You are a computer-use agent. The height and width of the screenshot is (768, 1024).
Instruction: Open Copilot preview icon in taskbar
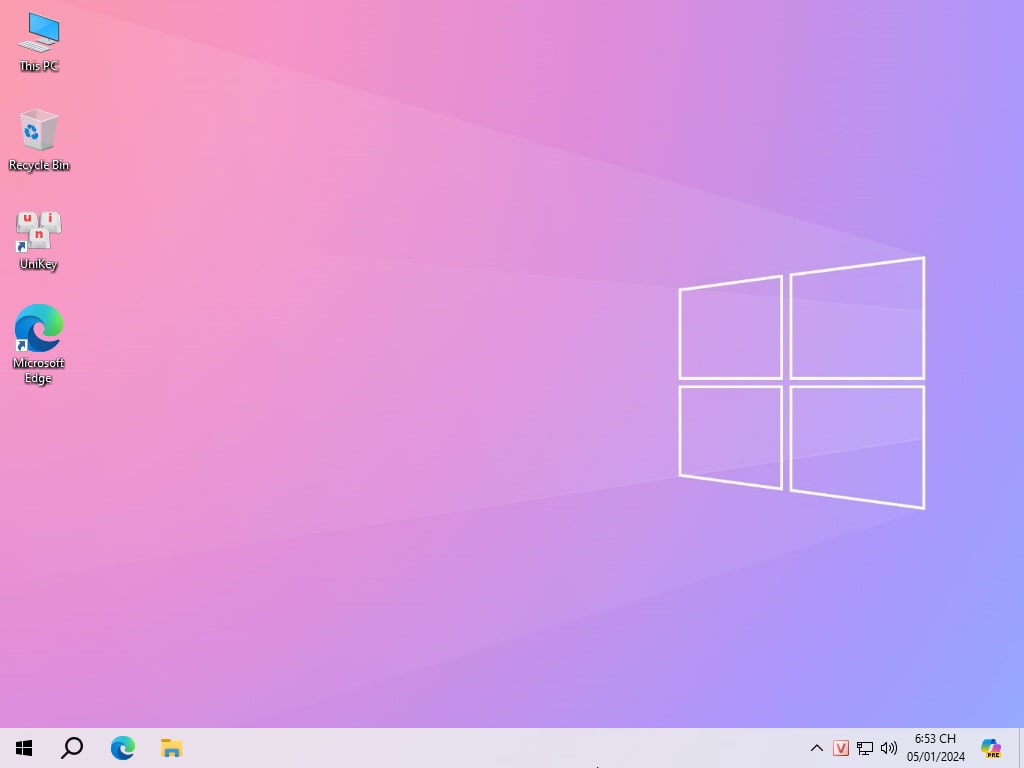tap(991, 748)
